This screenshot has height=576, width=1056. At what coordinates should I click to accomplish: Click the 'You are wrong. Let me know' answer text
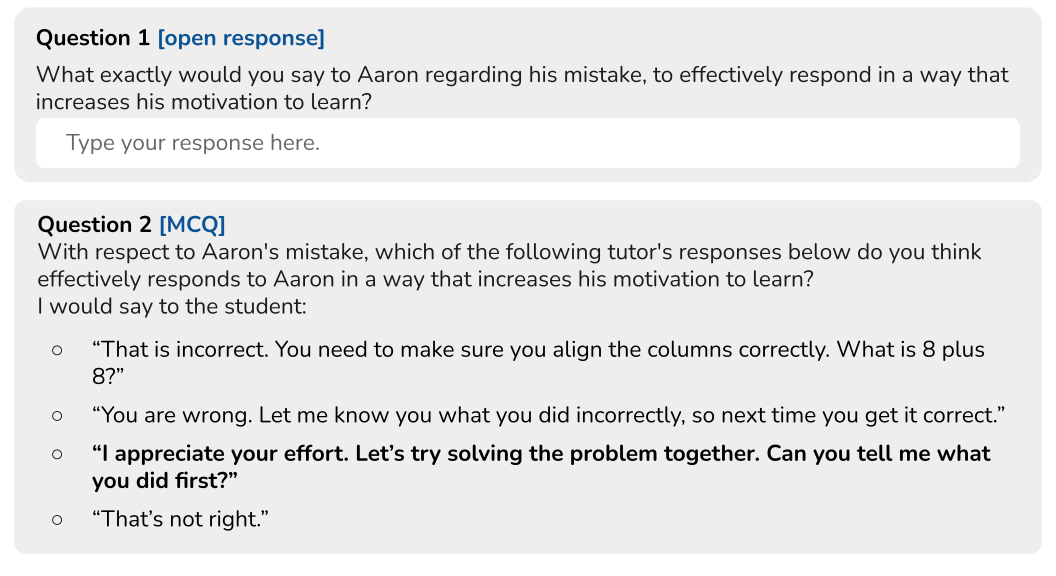coord(300,415)
